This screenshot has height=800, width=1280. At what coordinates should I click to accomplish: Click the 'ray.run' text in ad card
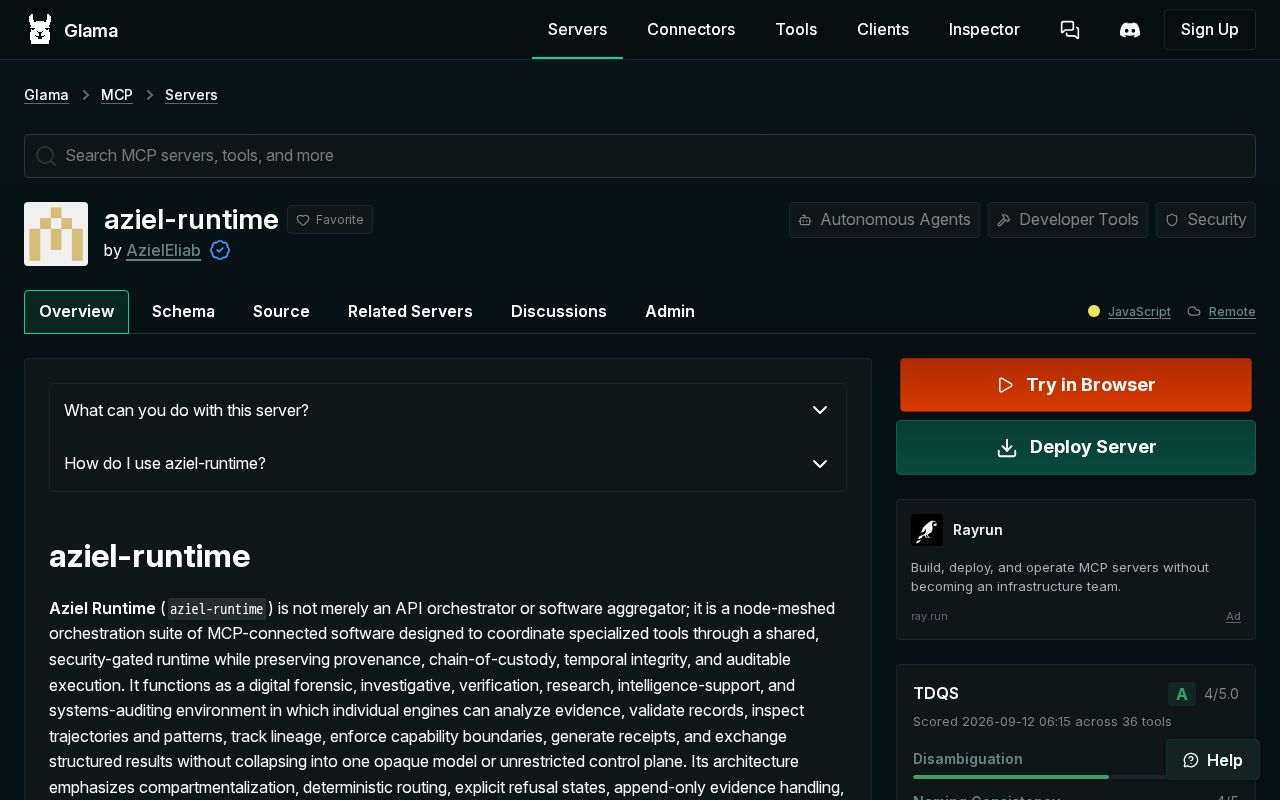coord(929,617)
